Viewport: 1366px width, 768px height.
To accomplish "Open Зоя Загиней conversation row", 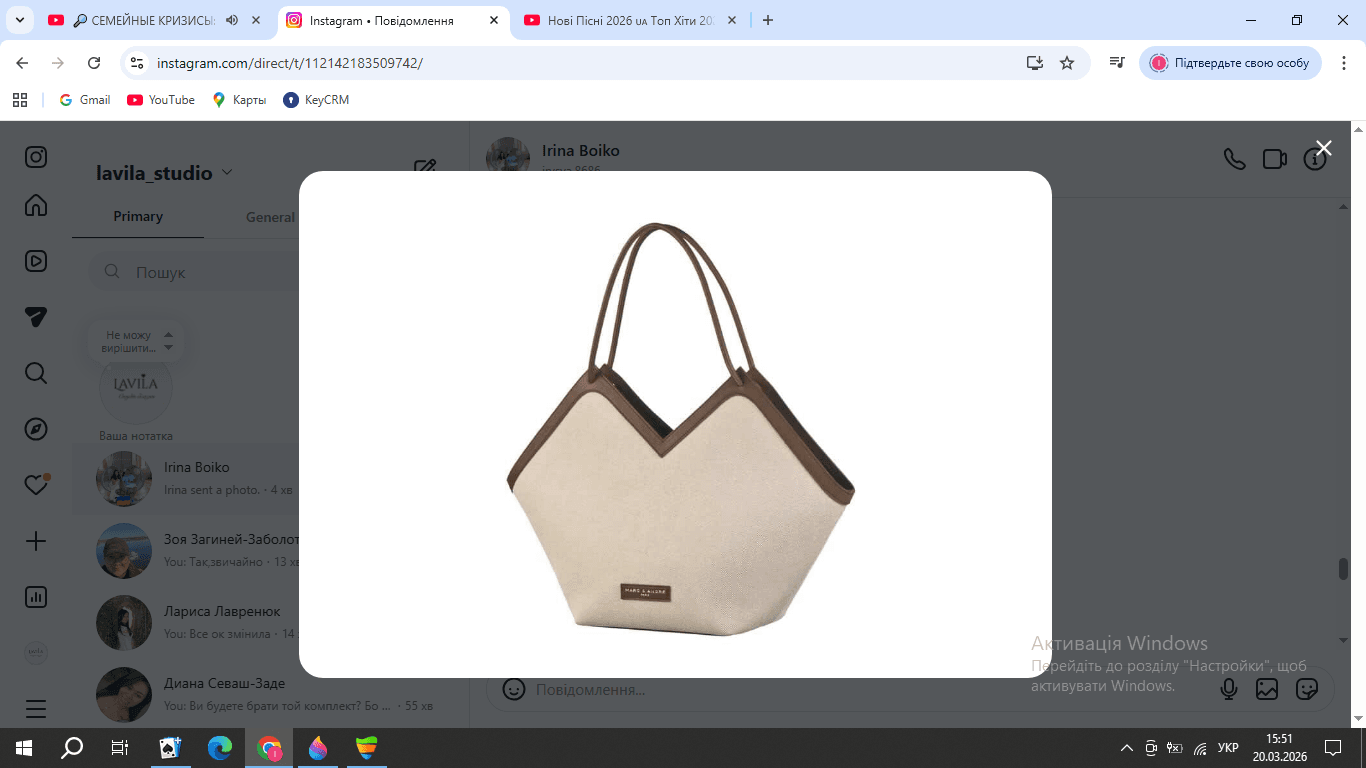I will [x=270, y=551].
